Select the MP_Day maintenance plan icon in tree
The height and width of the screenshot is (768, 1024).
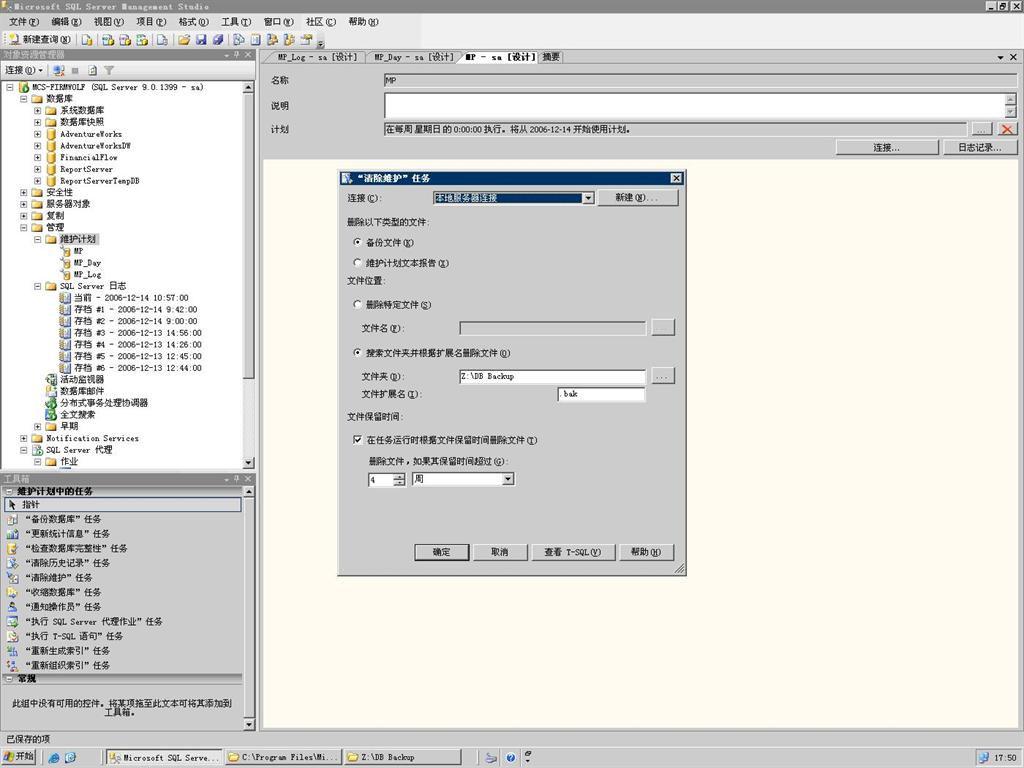point(66,263)
